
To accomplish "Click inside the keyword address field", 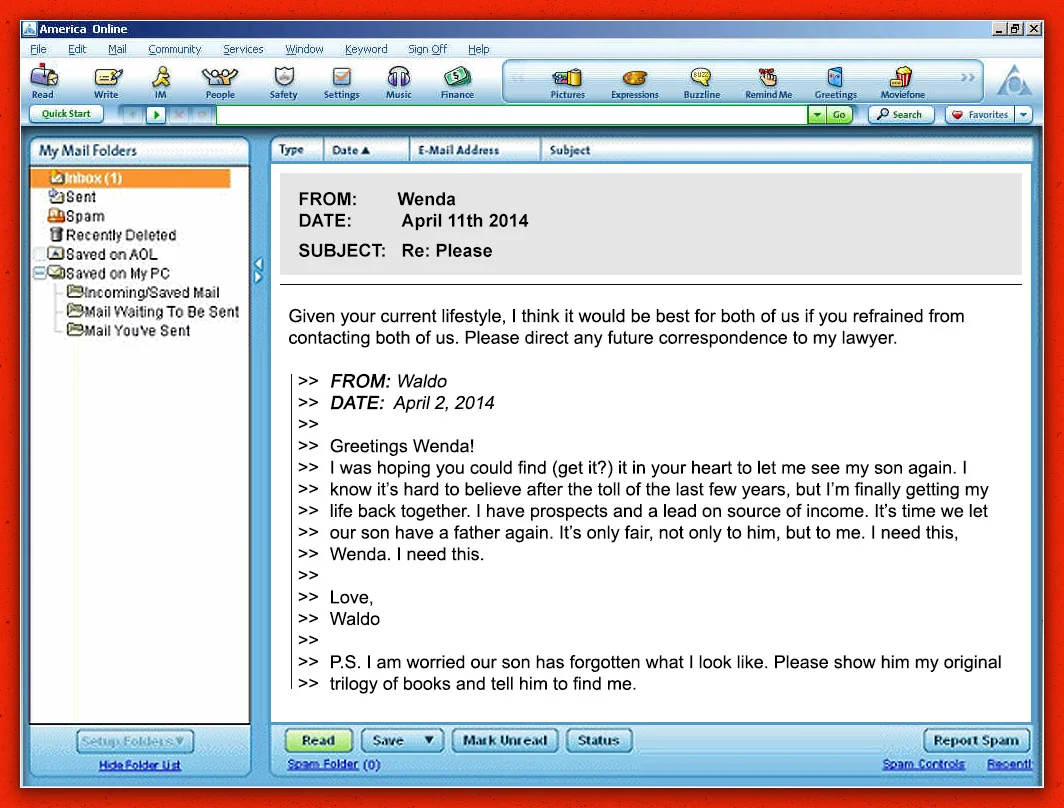I will pos(512,115).
